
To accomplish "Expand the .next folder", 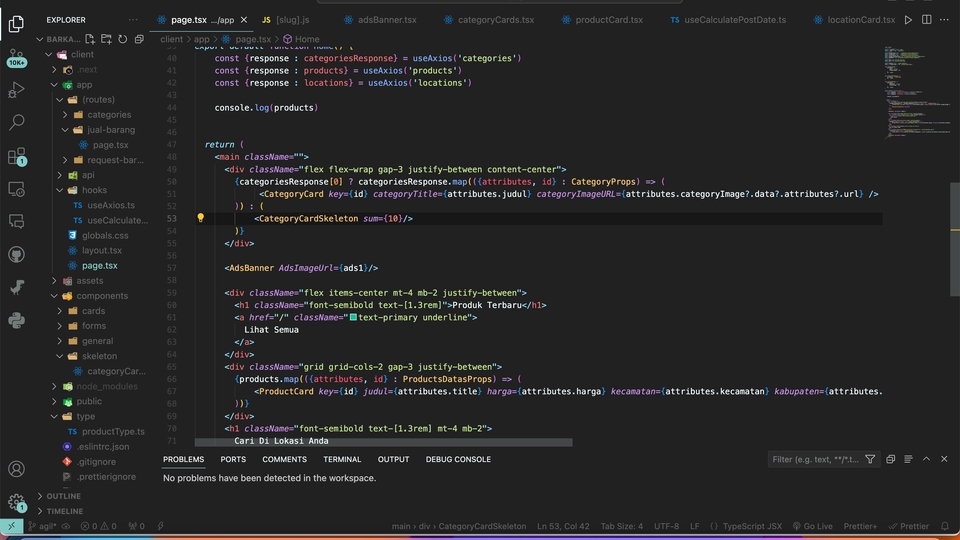I will pyautogui.click(x=54, y=70).
